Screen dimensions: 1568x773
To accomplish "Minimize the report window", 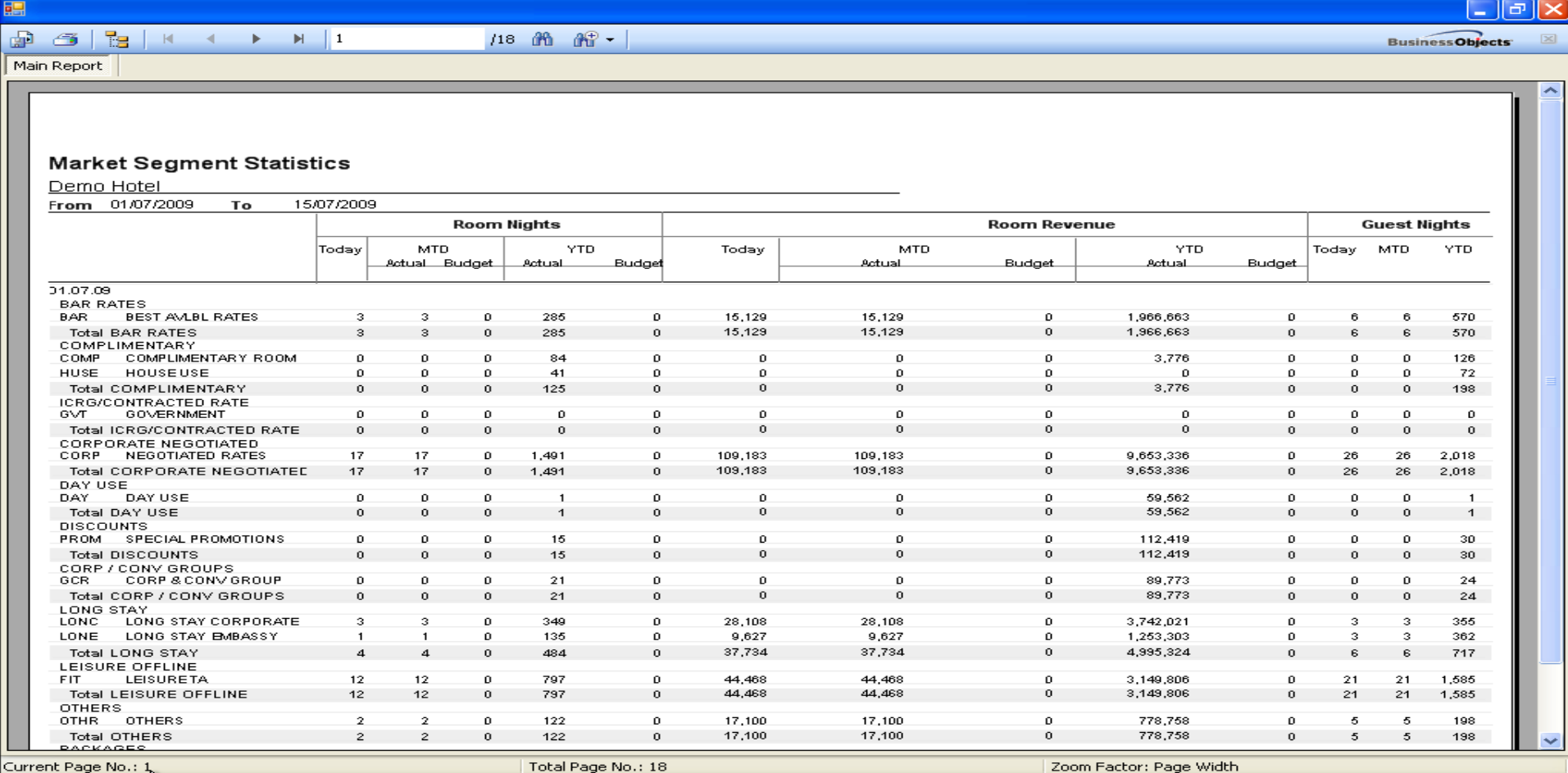I will (x=1480, y=10).
